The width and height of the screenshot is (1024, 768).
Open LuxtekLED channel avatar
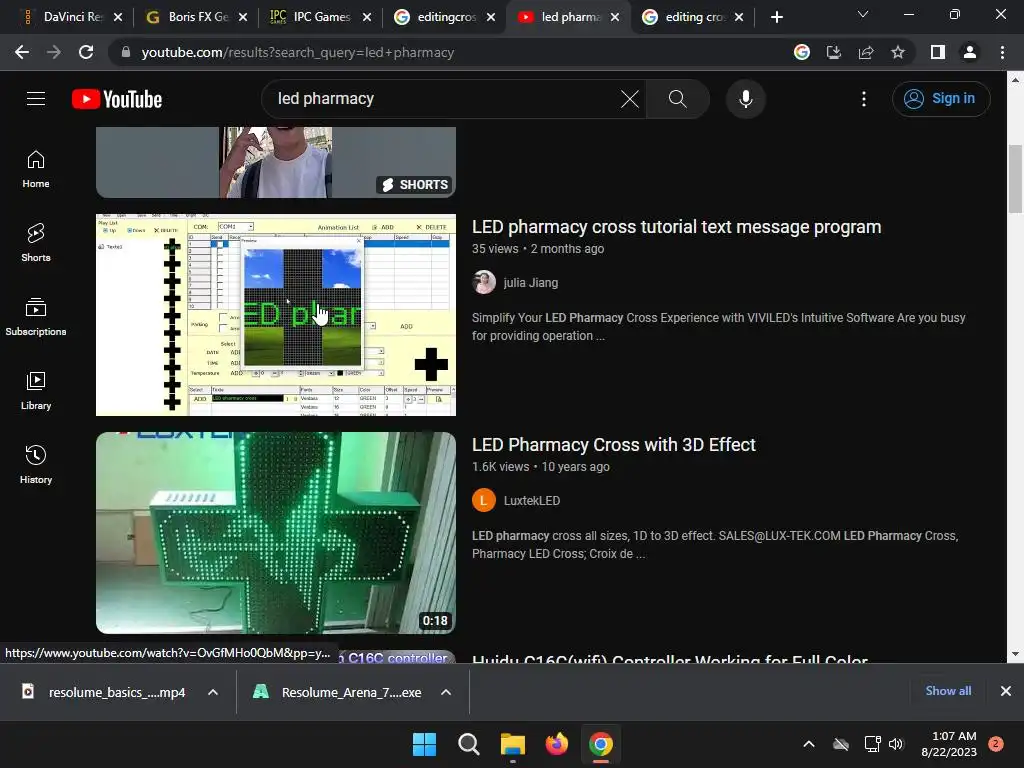point(484,501)
